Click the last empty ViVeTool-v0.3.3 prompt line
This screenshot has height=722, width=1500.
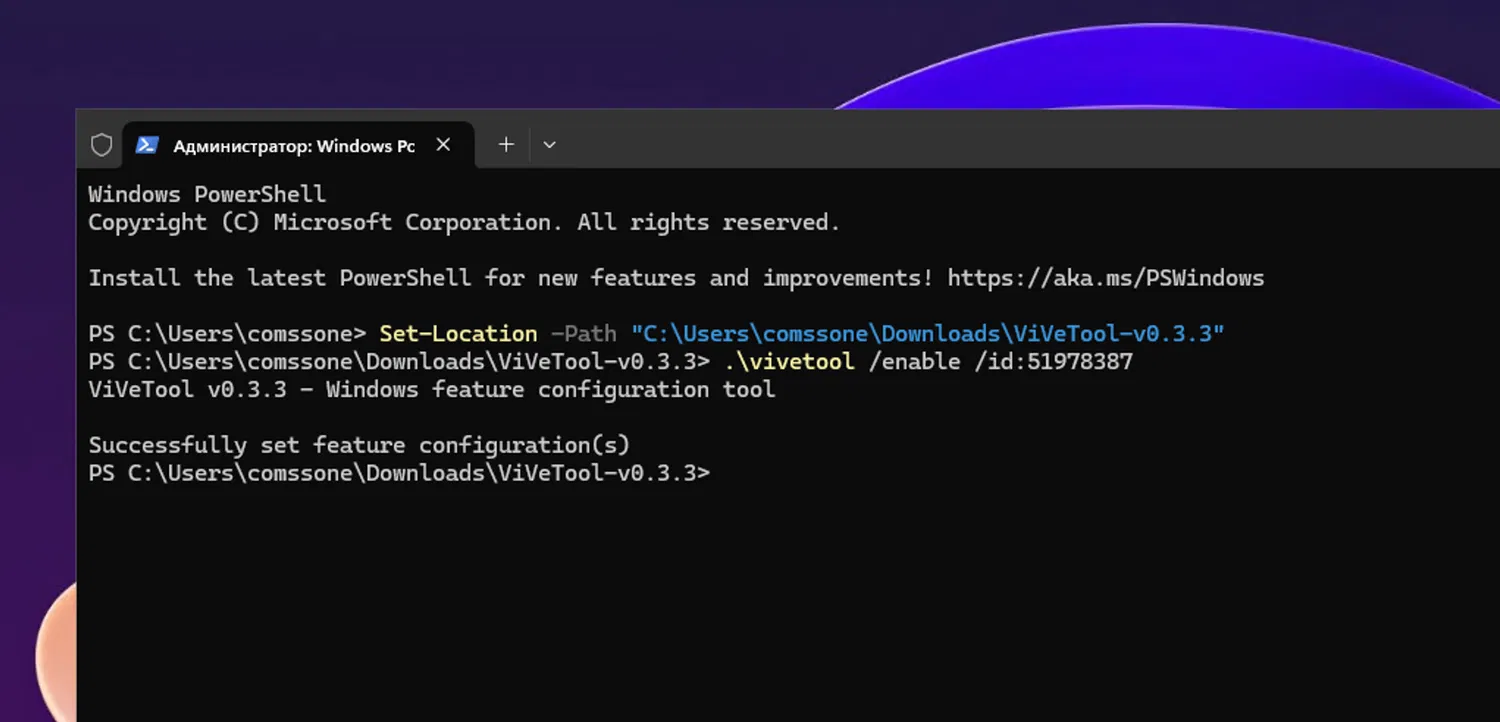(x=399, y=473)
